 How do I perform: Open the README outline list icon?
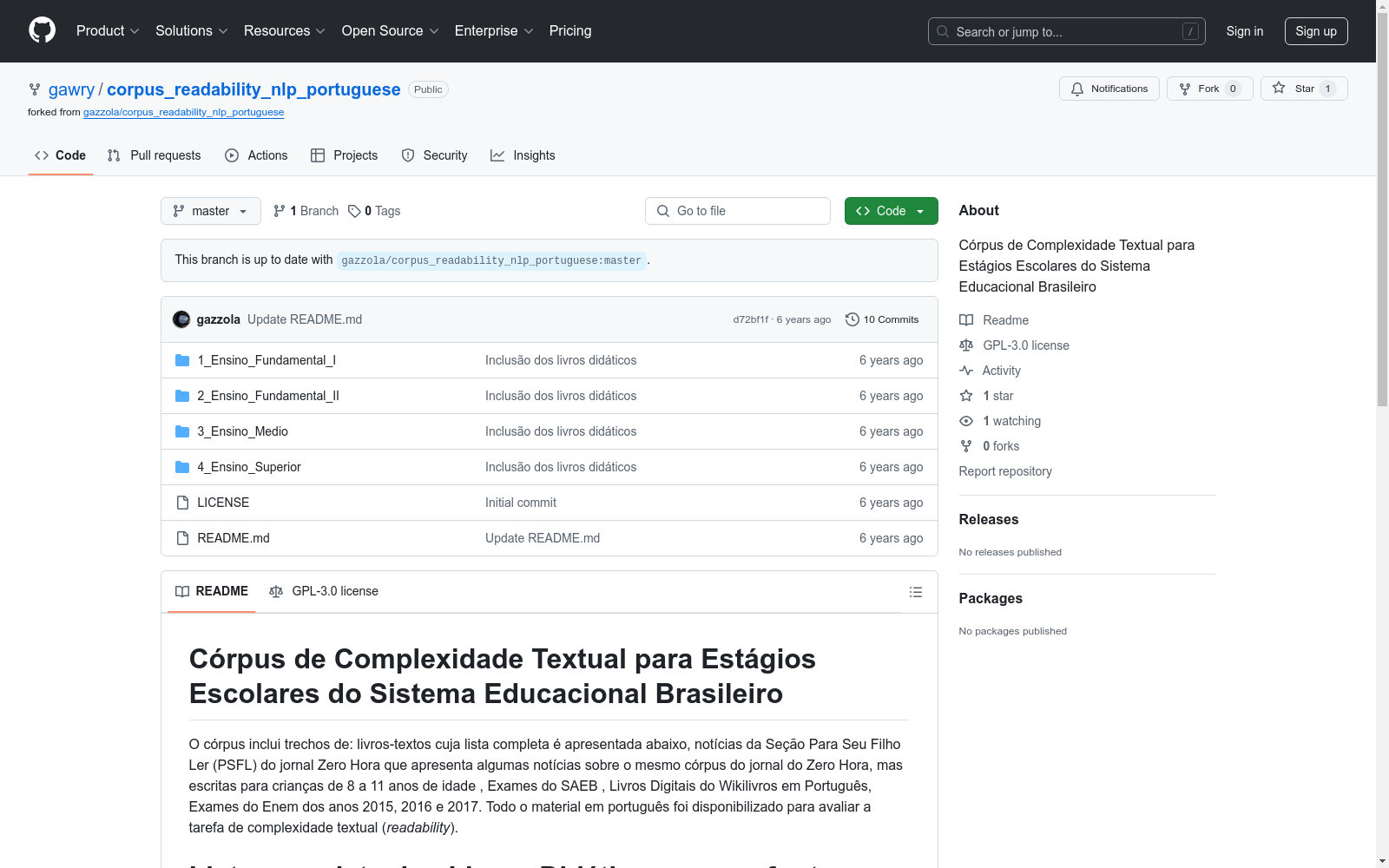coord(916,592)
